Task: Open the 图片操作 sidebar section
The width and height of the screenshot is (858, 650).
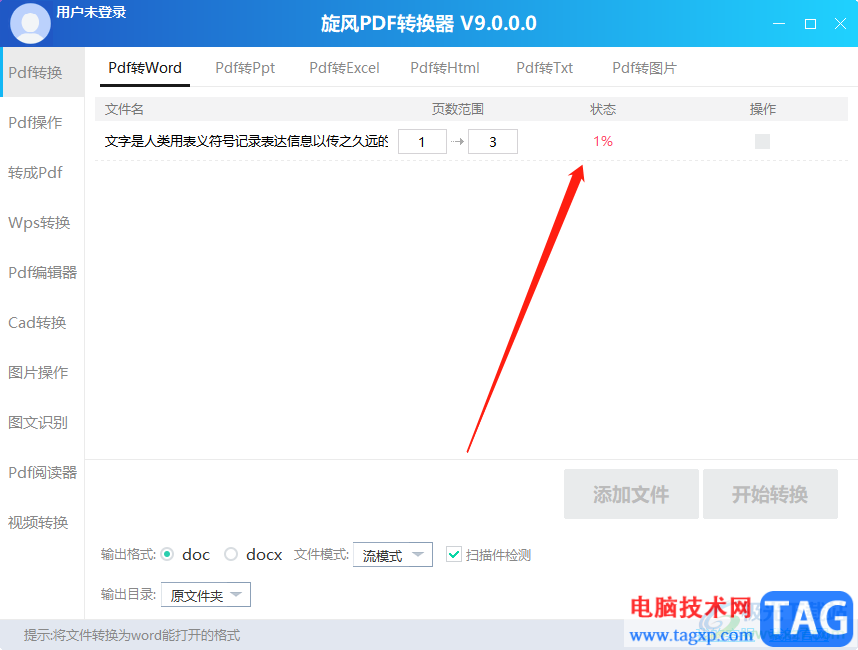Action: click(42, 372)
